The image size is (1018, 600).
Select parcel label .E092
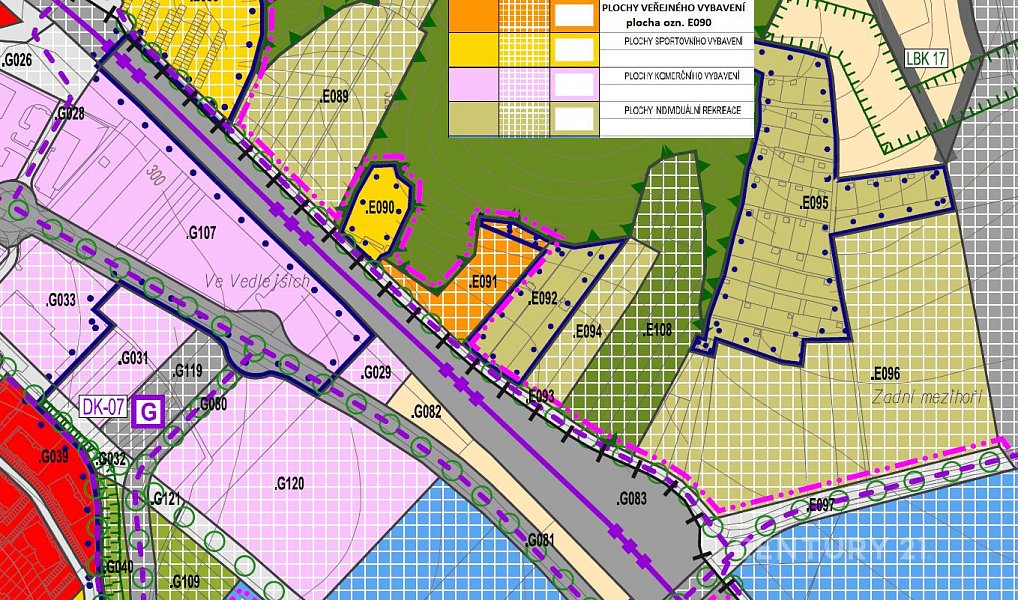[x=543, y=299]
